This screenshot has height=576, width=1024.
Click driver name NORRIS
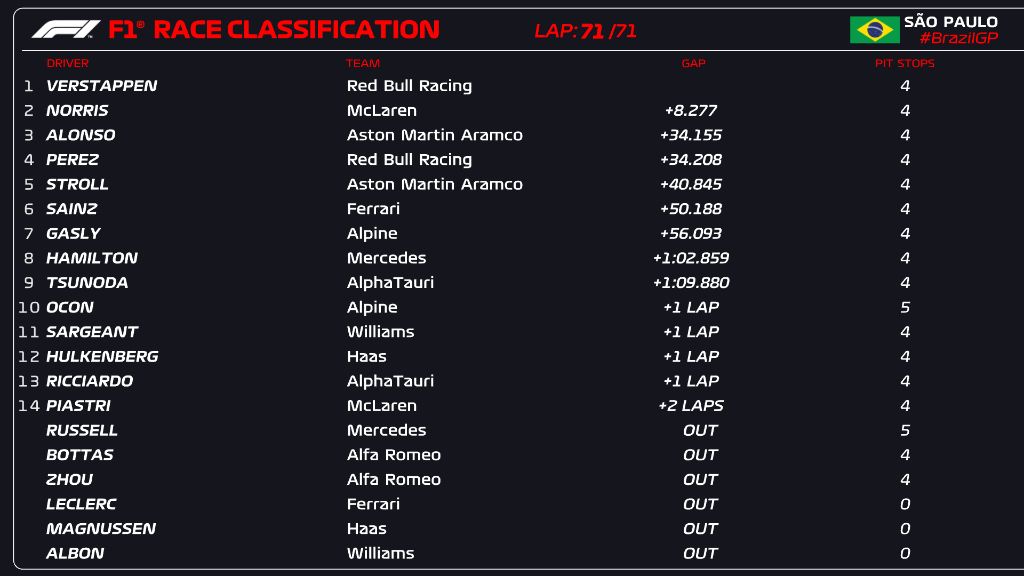pyautogui.click(x=77, y=111)
